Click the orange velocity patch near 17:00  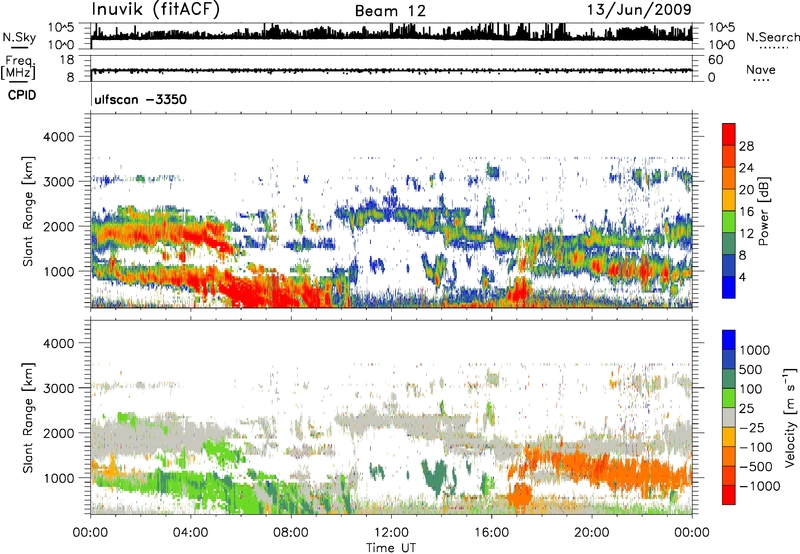[520, 495]
